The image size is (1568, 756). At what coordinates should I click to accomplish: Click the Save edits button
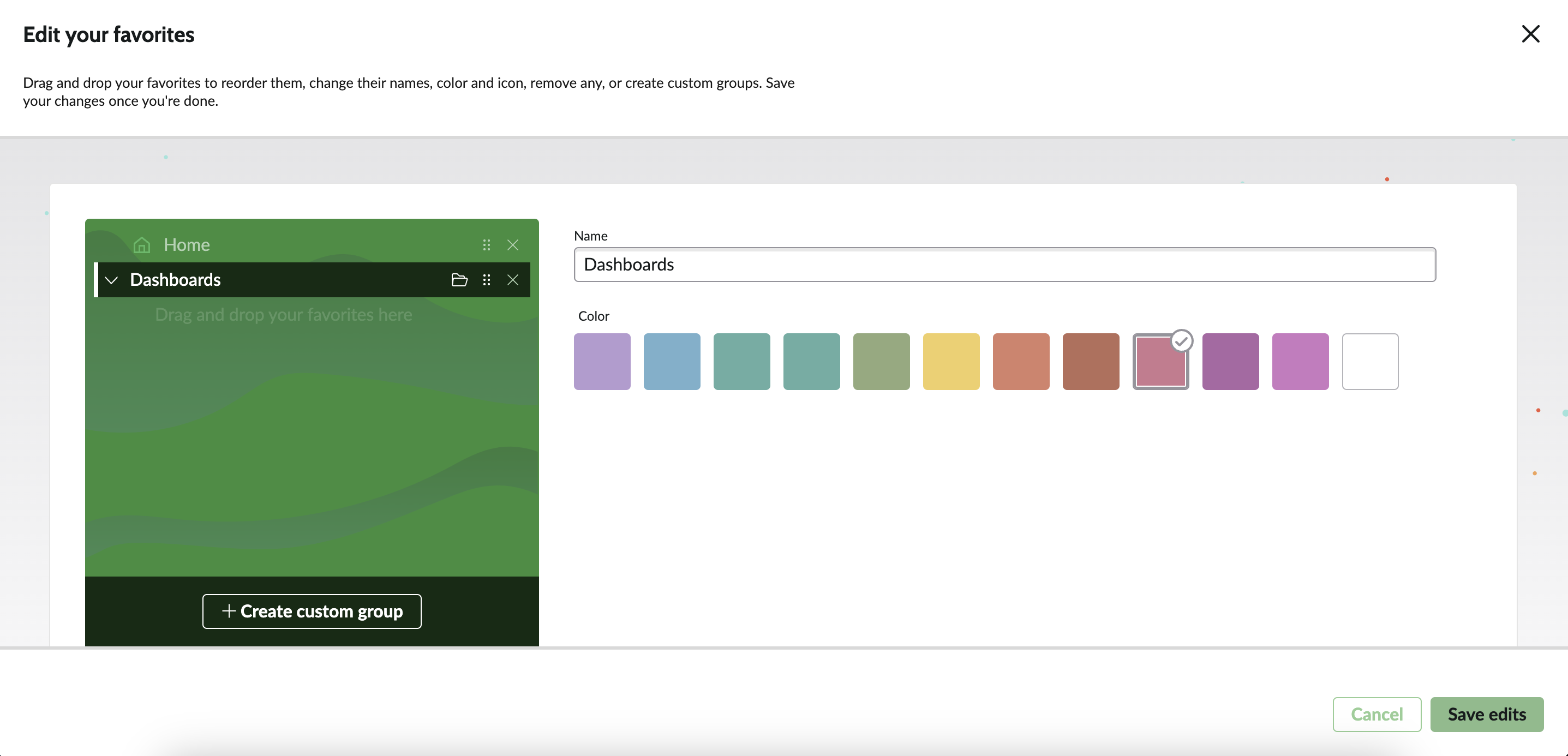pos(1486,714)
